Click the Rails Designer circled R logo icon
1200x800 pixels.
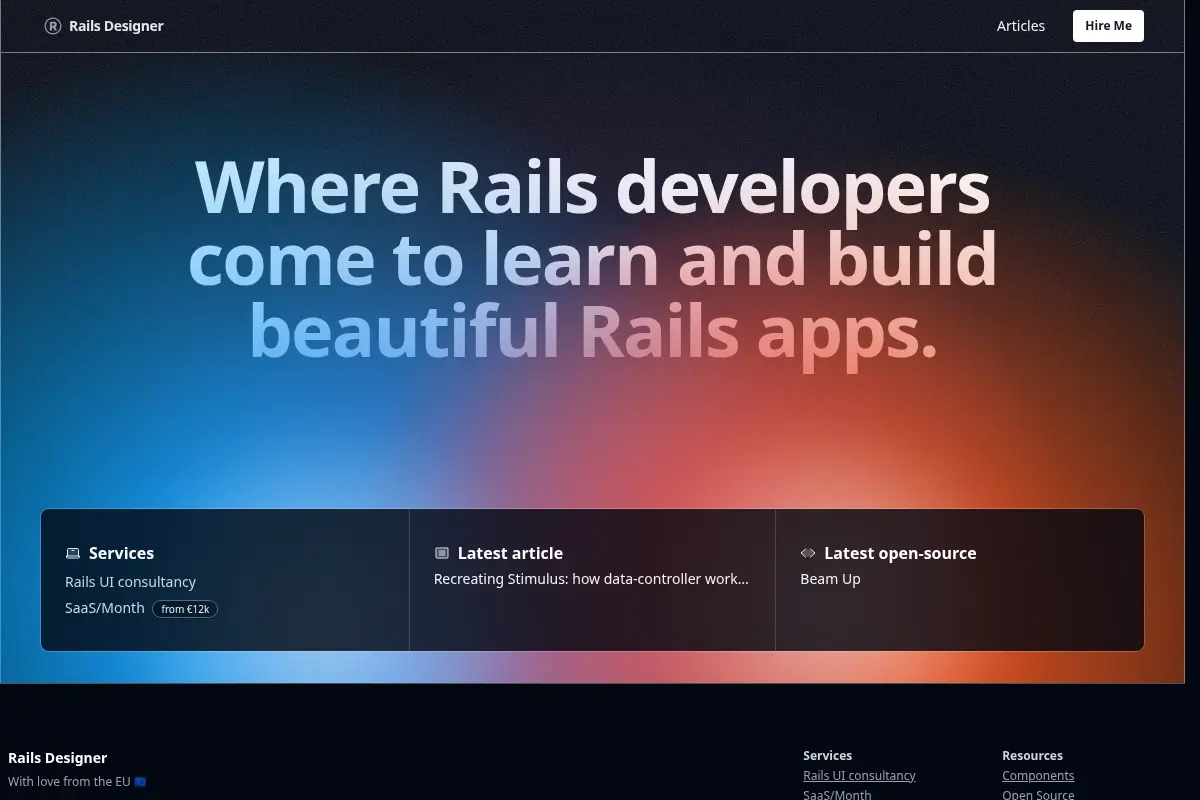pos(53,26)
